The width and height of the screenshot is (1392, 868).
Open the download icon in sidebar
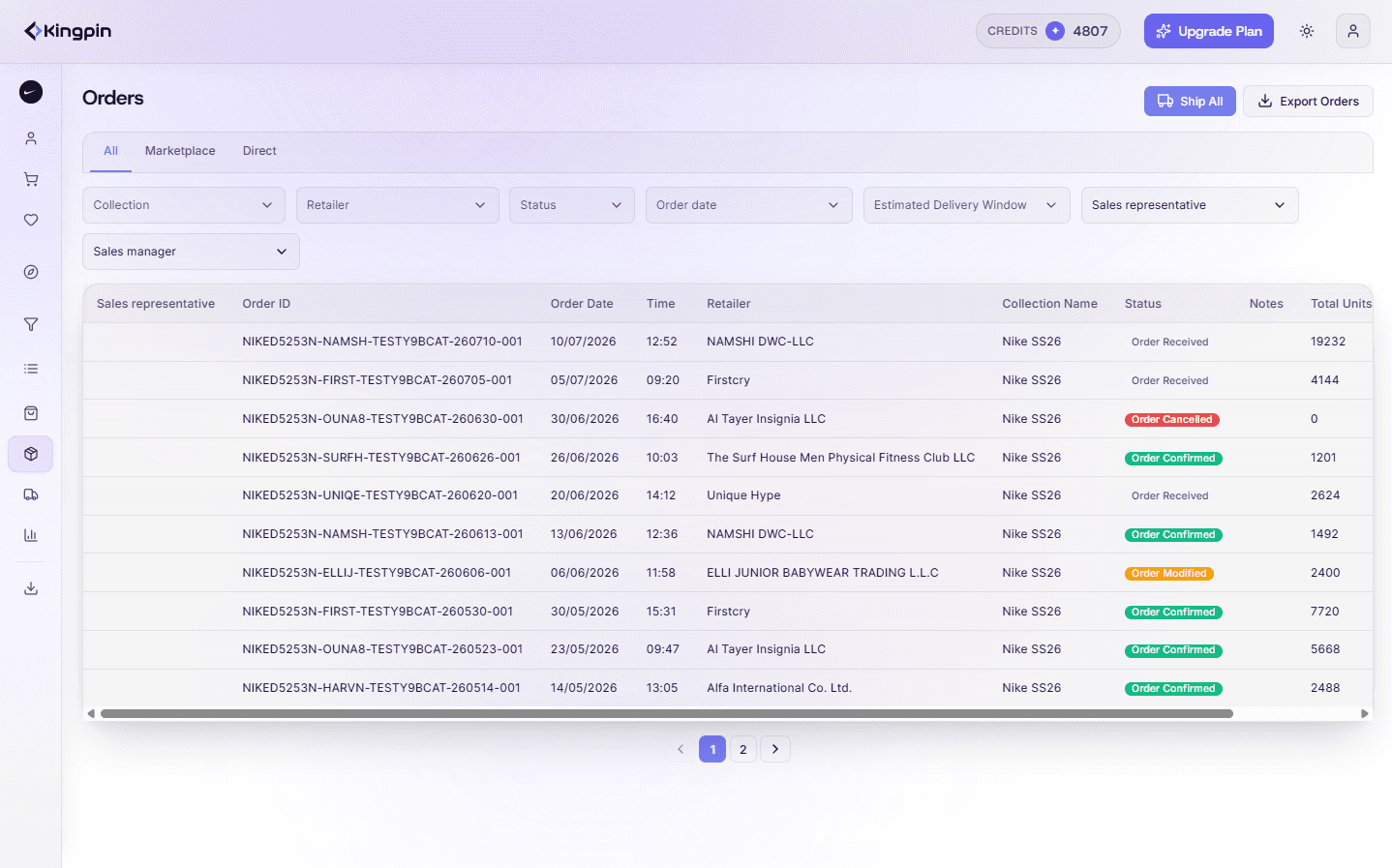pos(31,588)
